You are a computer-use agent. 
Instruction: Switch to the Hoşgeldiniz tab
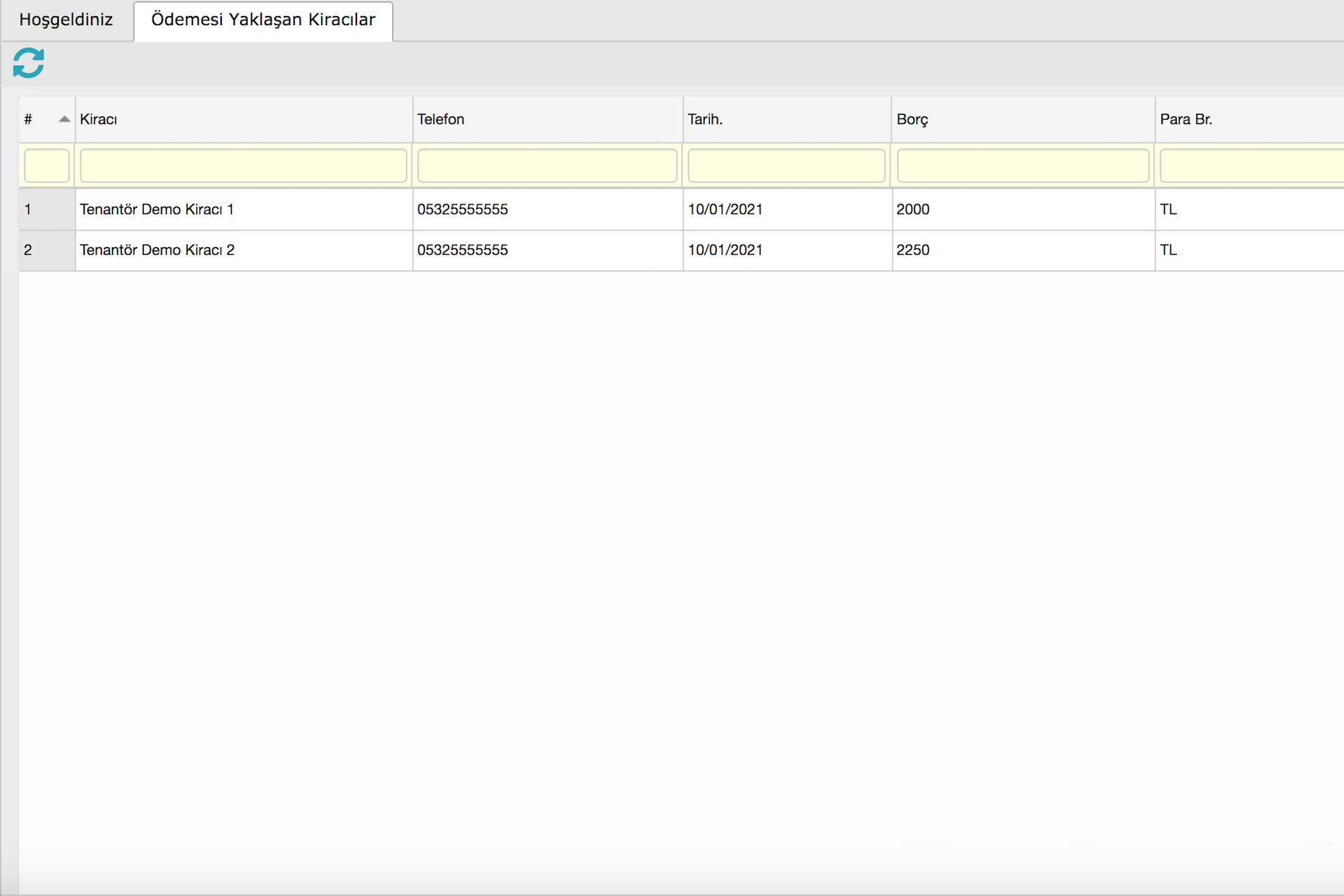pyautogui.click(x=66, y=20)
